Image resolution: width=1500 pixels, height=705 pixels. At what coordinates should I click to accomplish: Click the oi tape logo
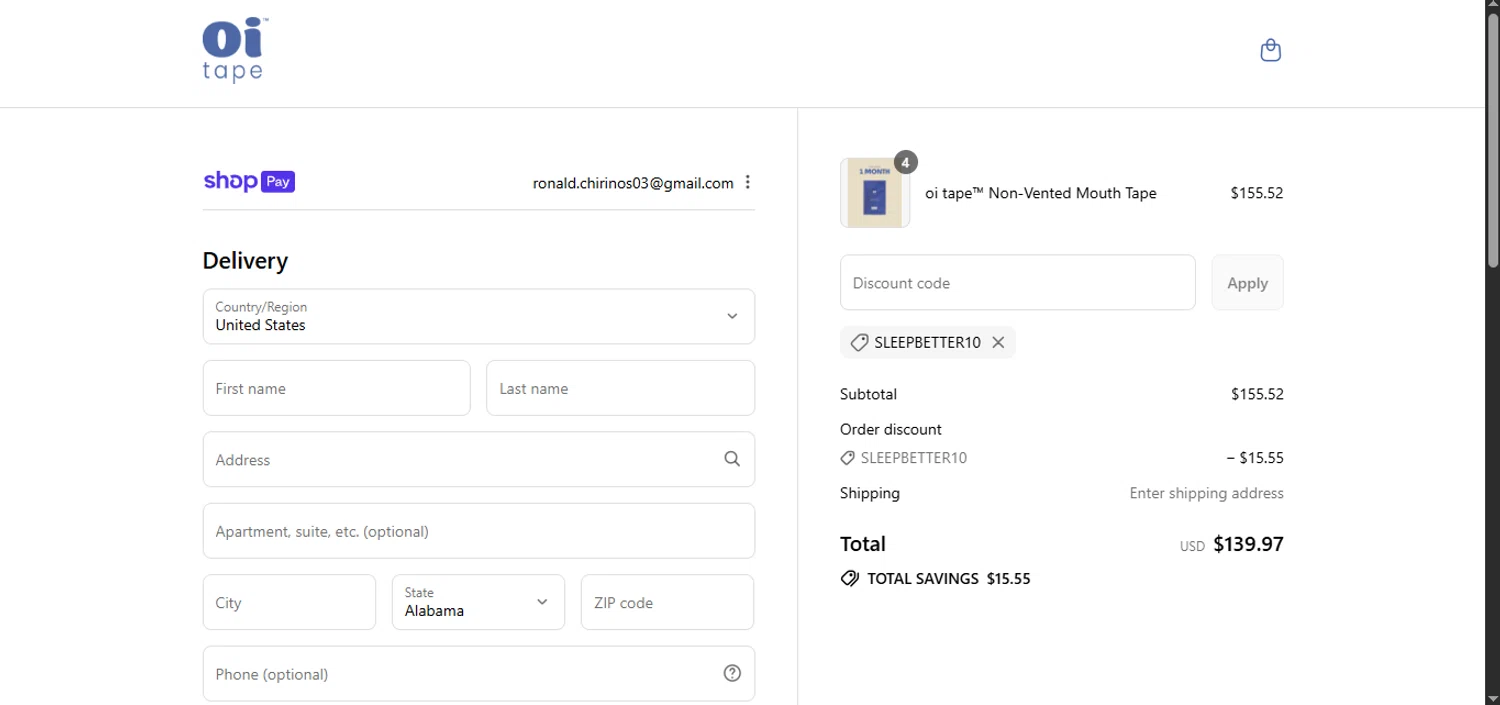(235, 50)
